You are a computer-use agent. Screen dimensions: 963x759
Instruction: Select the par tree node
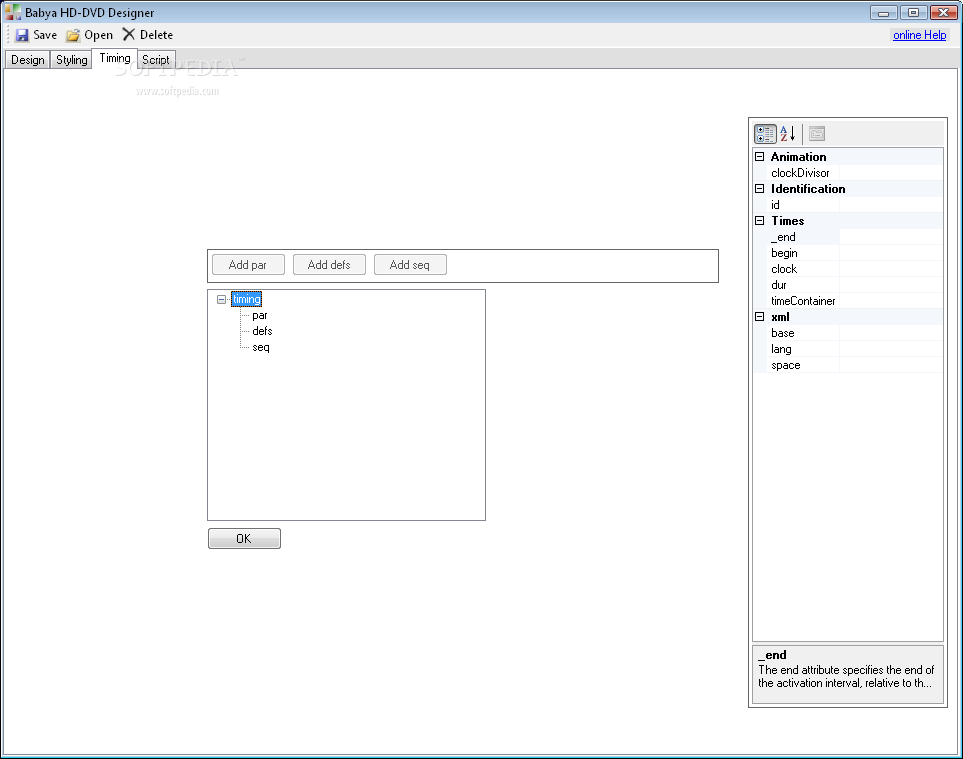point(260,315)
